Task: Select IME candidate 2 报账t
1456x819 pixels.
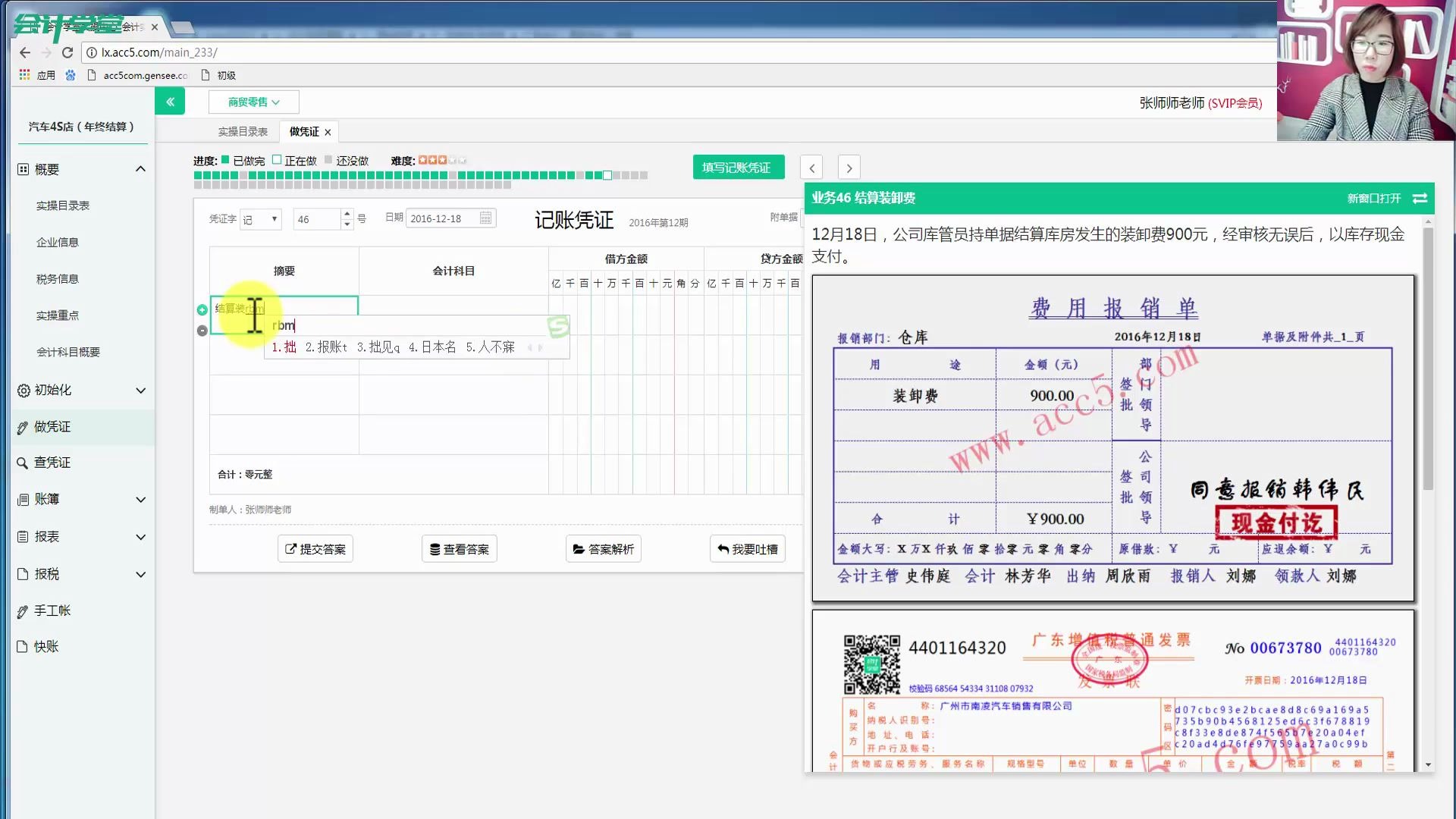Action: point(327,347)
